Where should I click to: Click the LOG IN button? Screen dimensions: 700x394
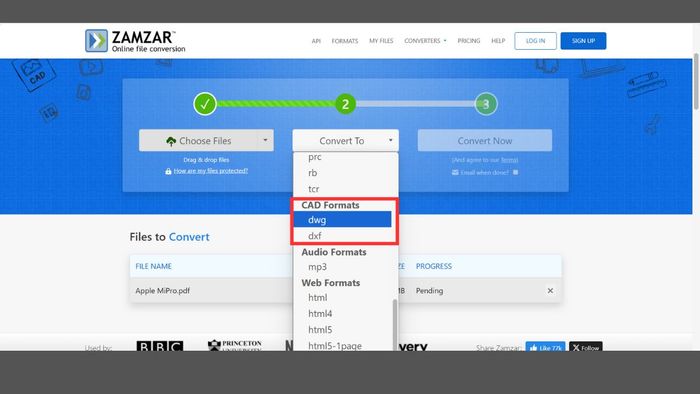pyautogui.click(x=535, y=41)
